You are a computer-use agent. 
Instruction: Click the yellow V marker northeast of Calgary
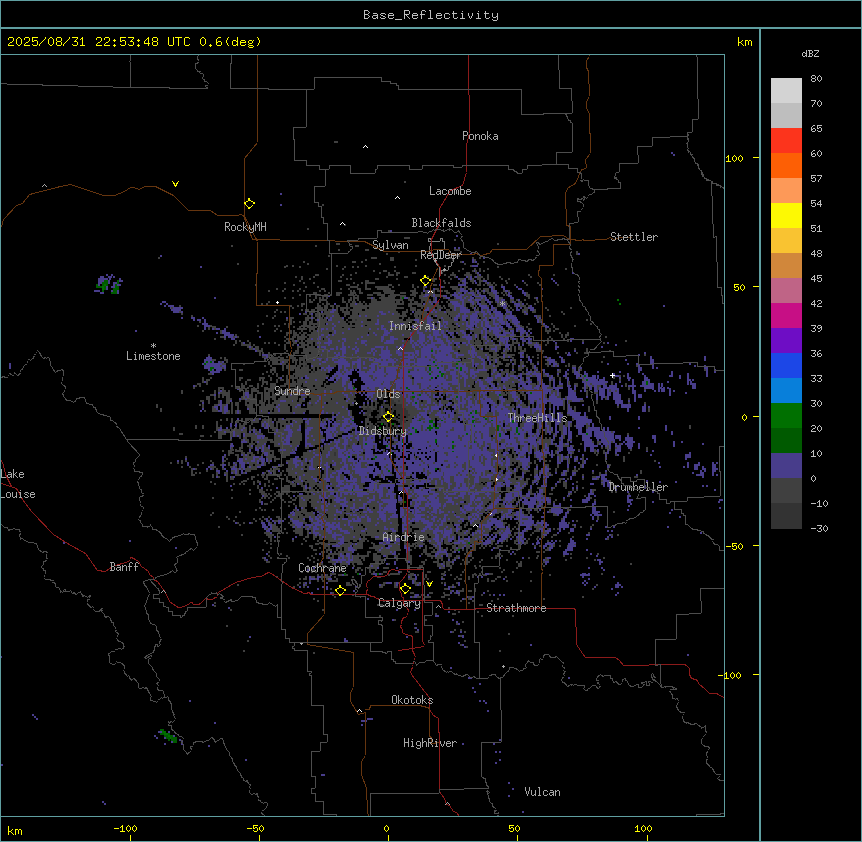coord(429,584)
